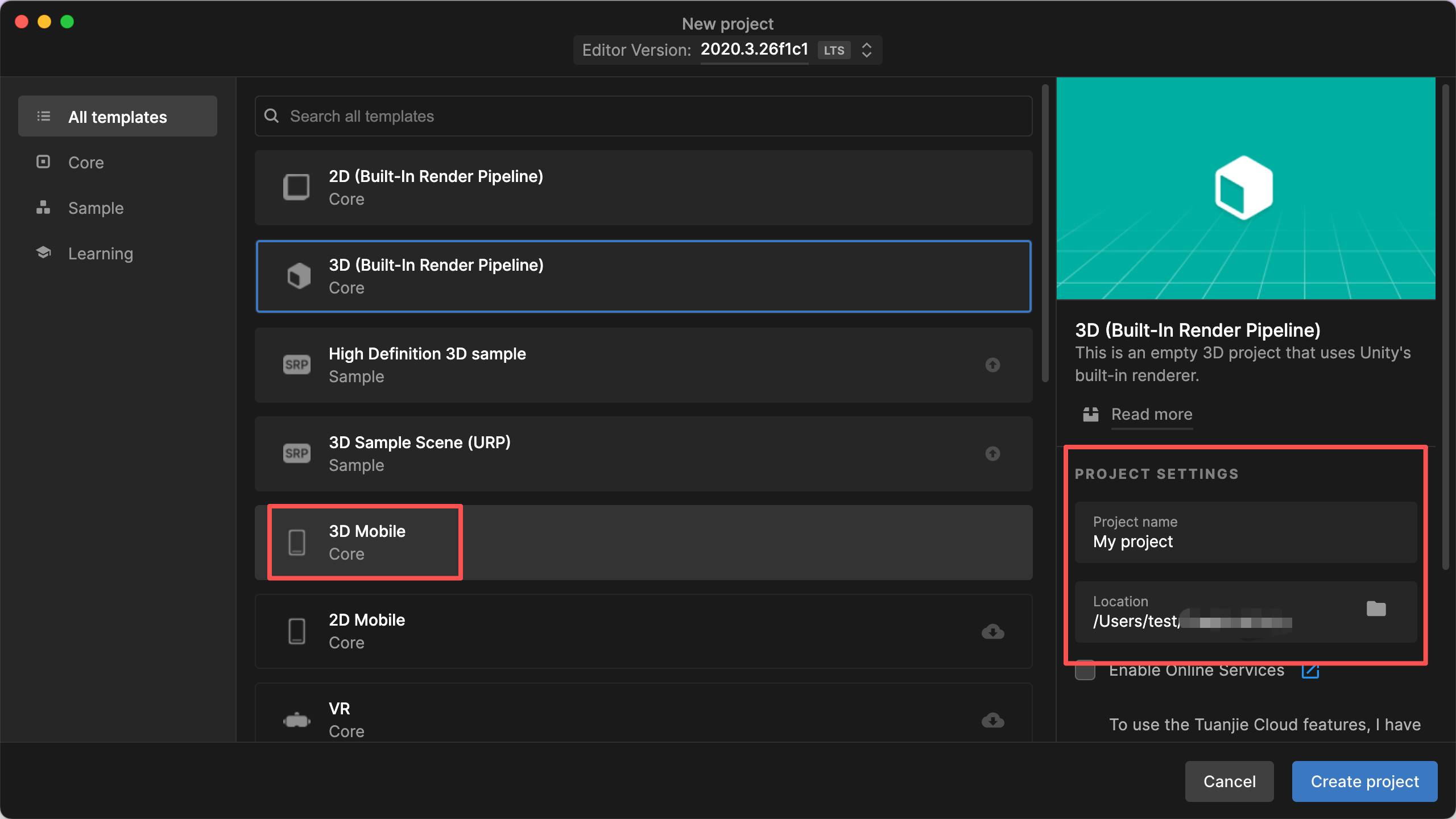Click the Core category icon in sidebar

(x=43, y=162)
